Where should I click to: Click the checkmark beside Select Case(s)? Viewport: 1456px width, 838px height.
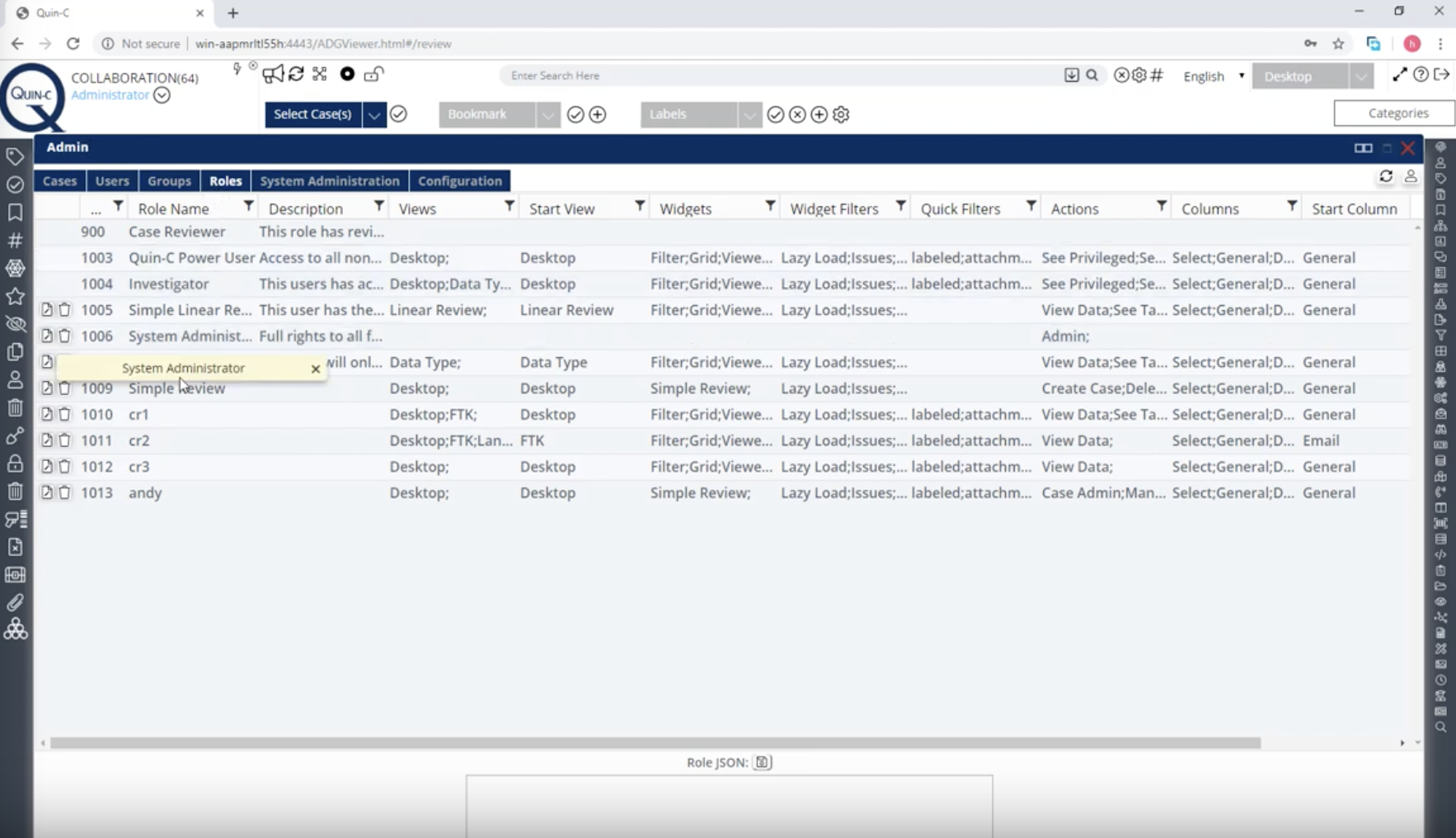[x=398, y=115]
